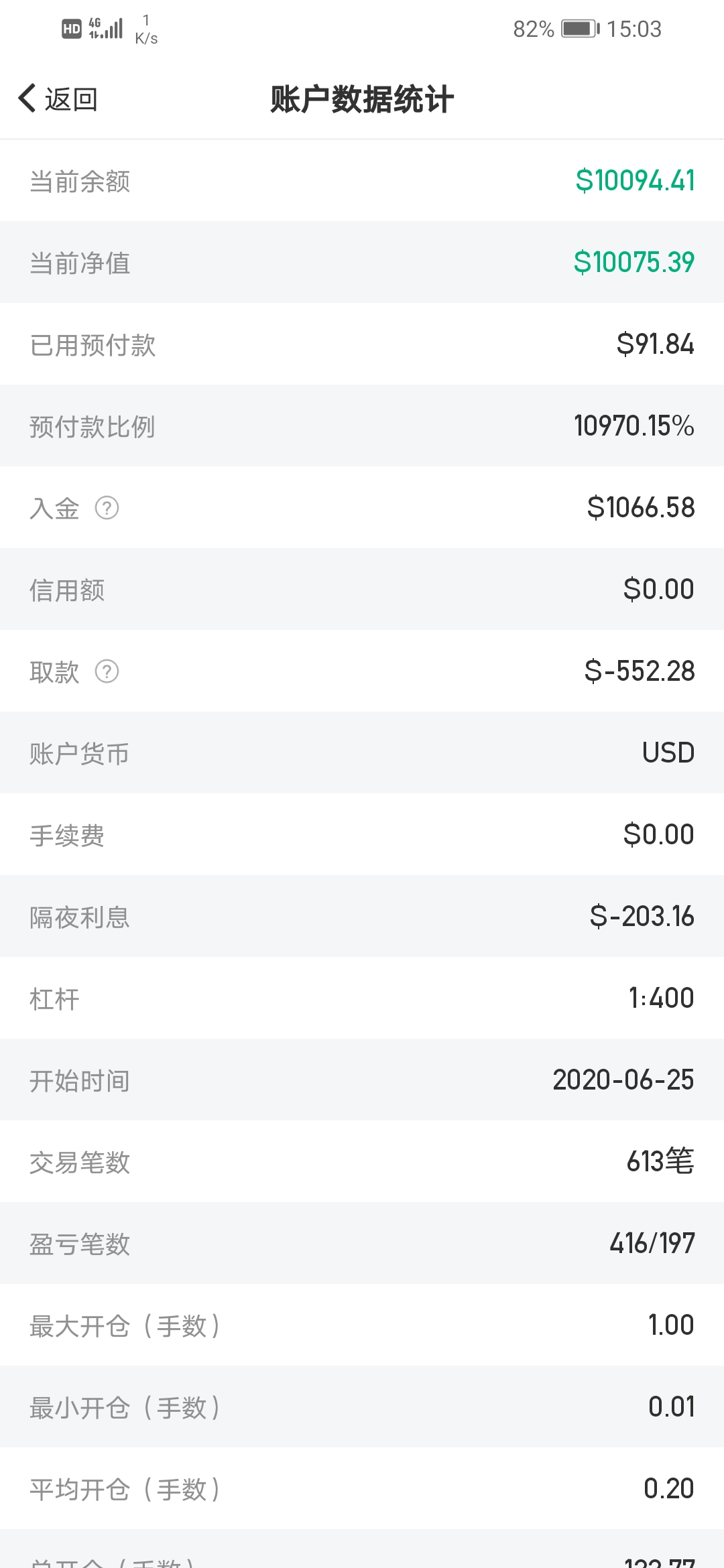Tap the 交易笔数 613笔 row
This screenshot has height=1568, width=724.
tap(362, 1162)
